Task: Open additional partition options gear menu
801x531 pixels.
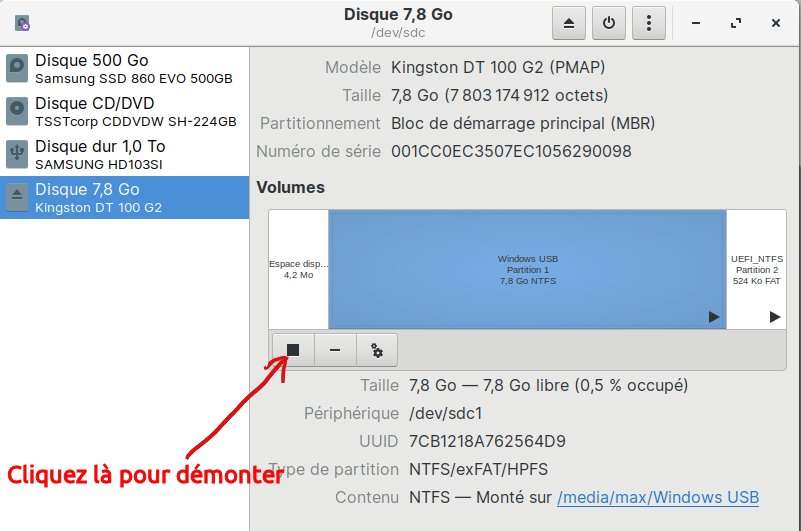Action: coord(377,350)
